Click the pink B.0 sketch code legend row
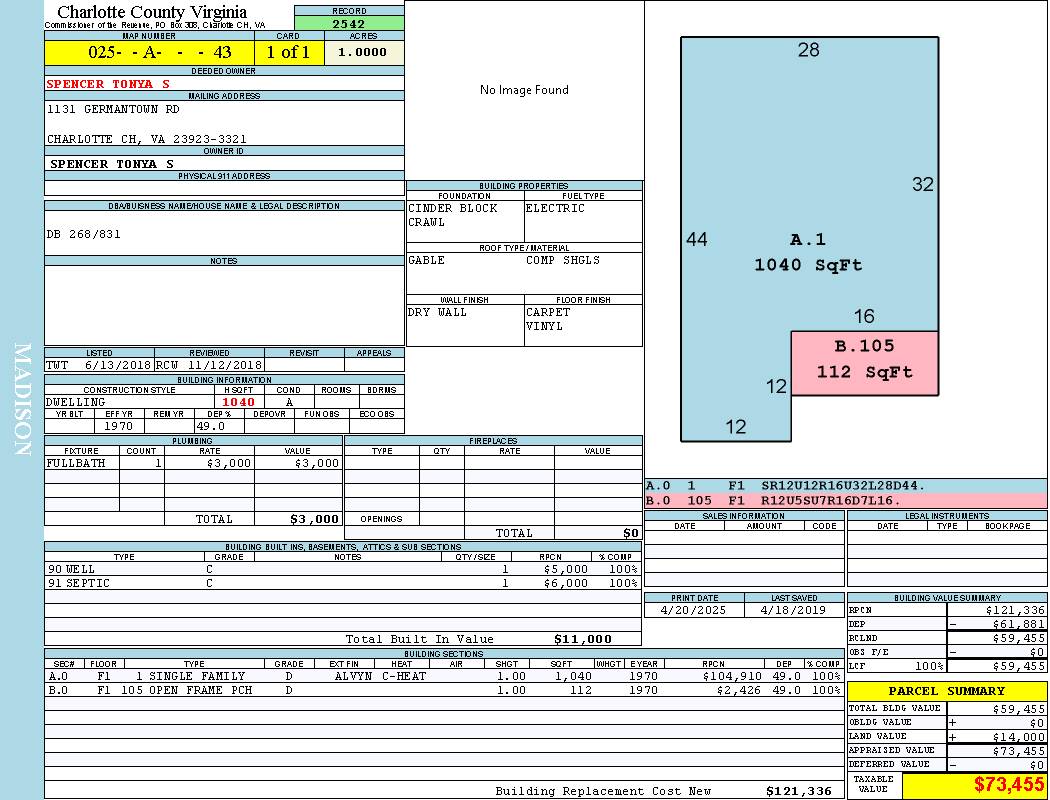 click(845, 500)
